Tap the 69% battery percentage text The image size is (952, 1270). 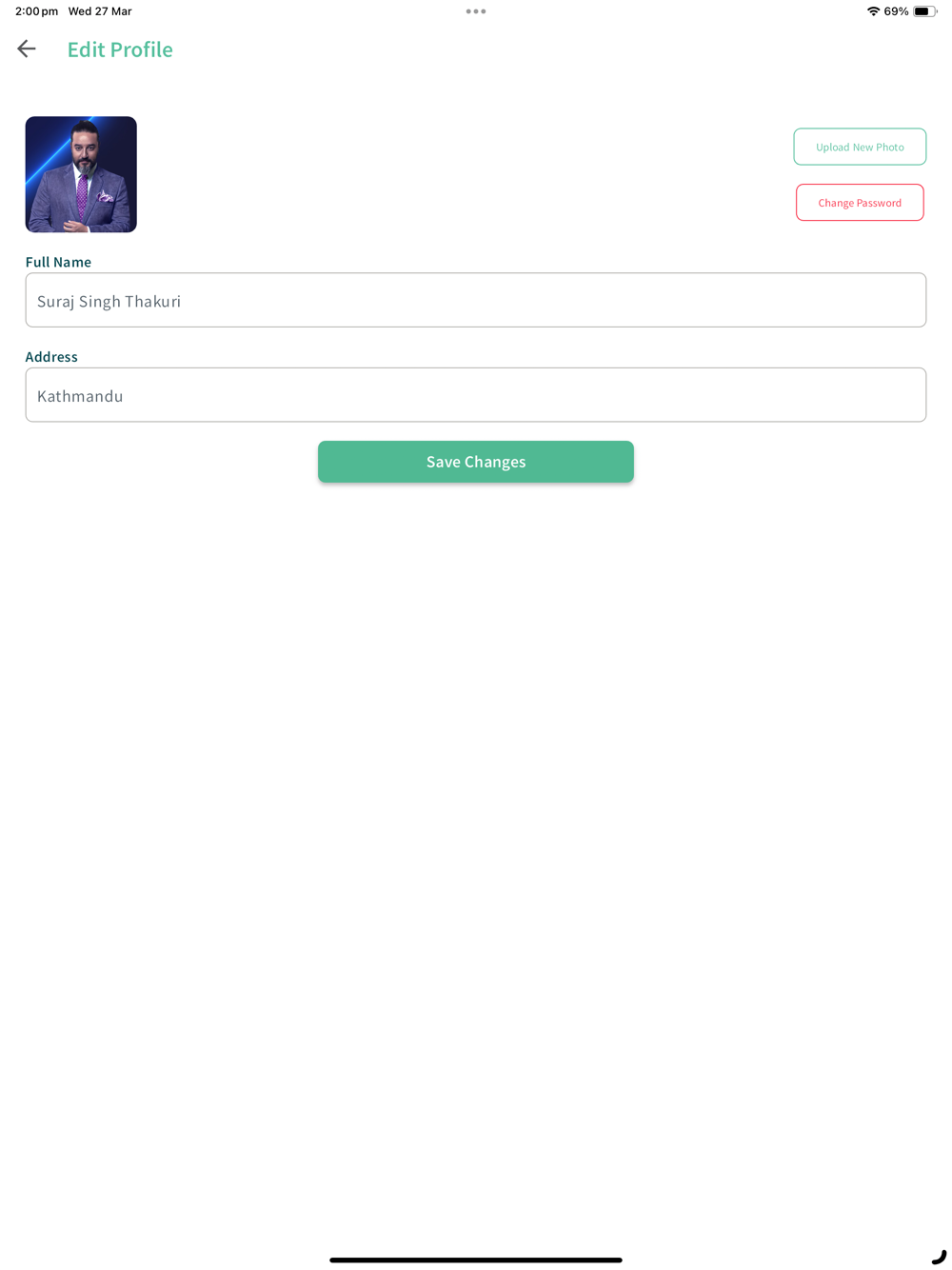pyautogui.click(x=896, y=11)
